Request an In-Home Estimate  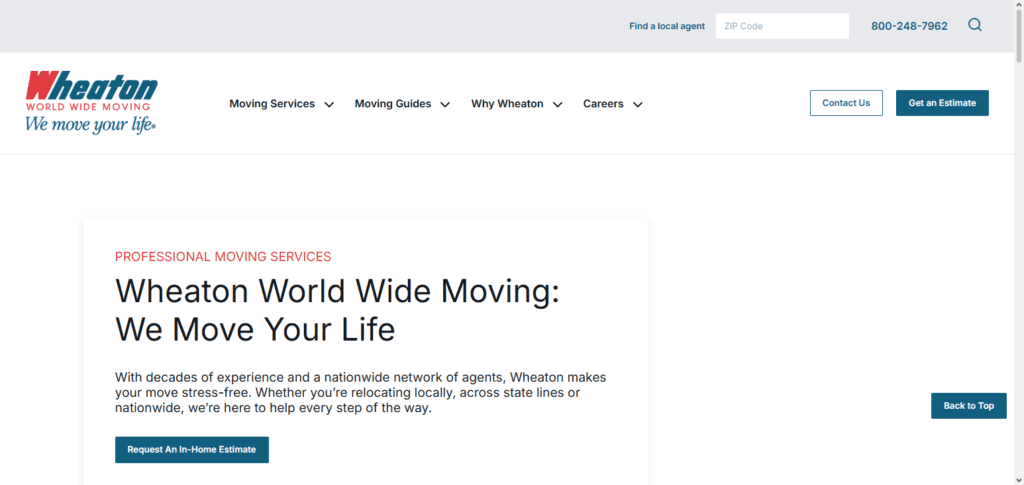(191, 450)
